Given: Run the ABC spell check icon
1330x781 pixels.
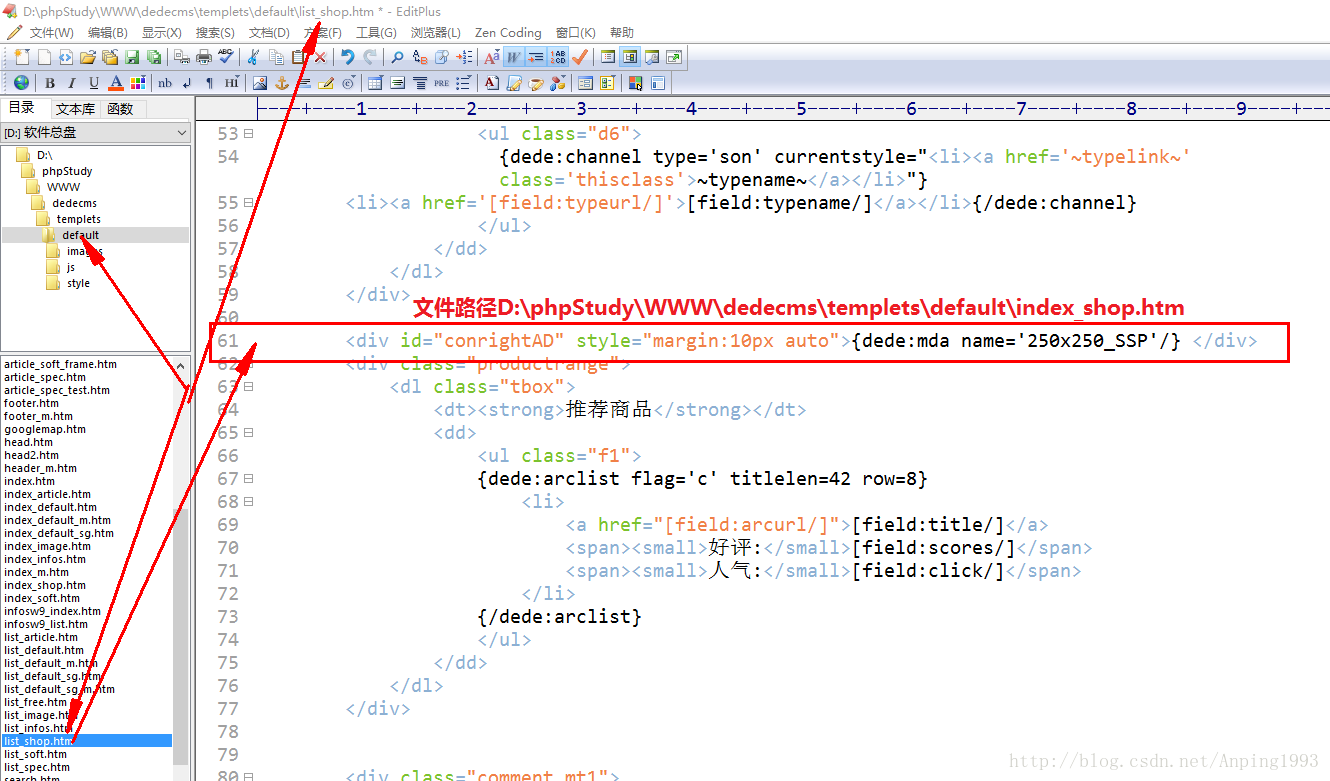Looking at the screenshot, I should coord(227,57).
